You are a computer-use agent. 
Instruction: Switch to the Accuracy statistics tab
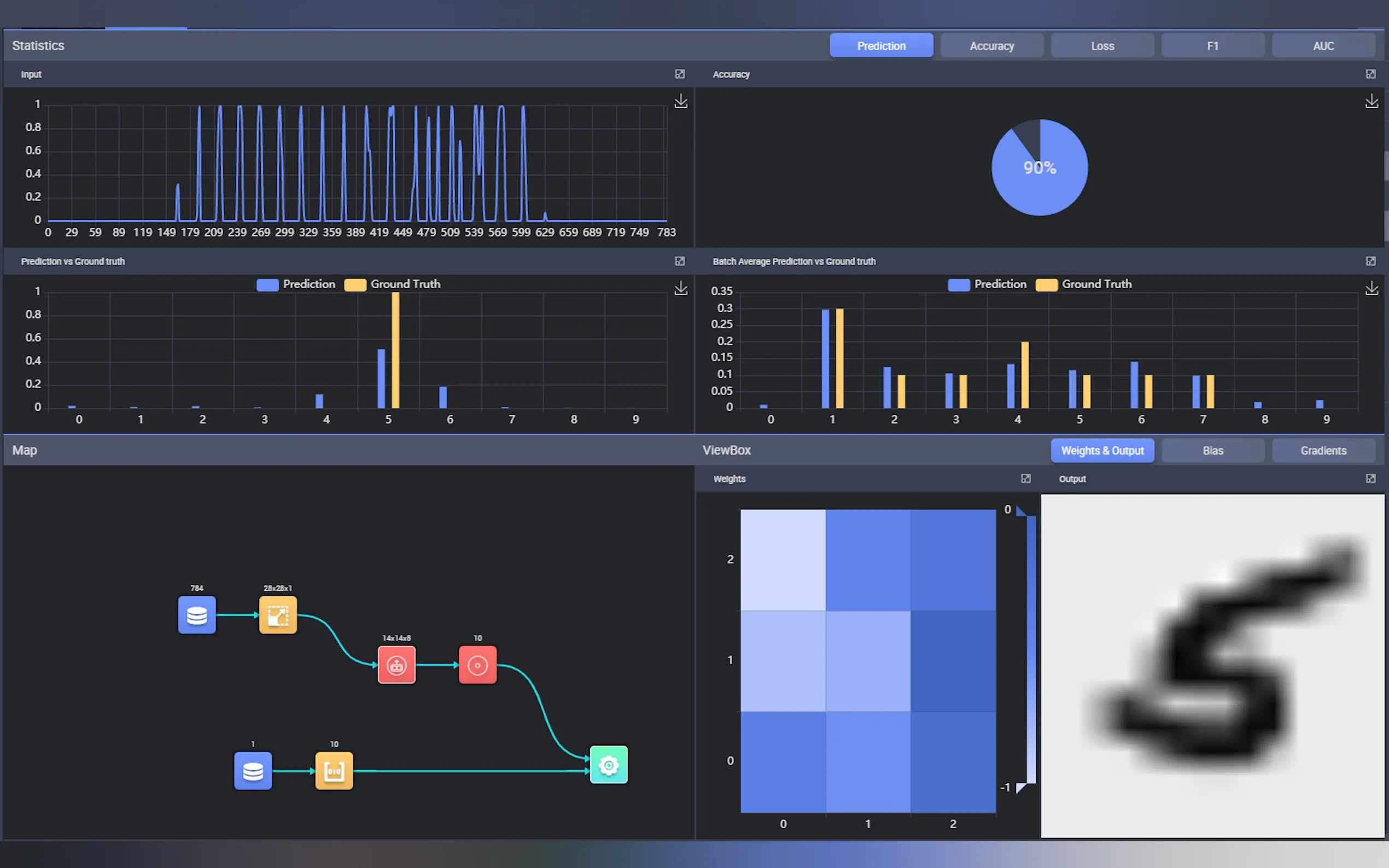991,46
